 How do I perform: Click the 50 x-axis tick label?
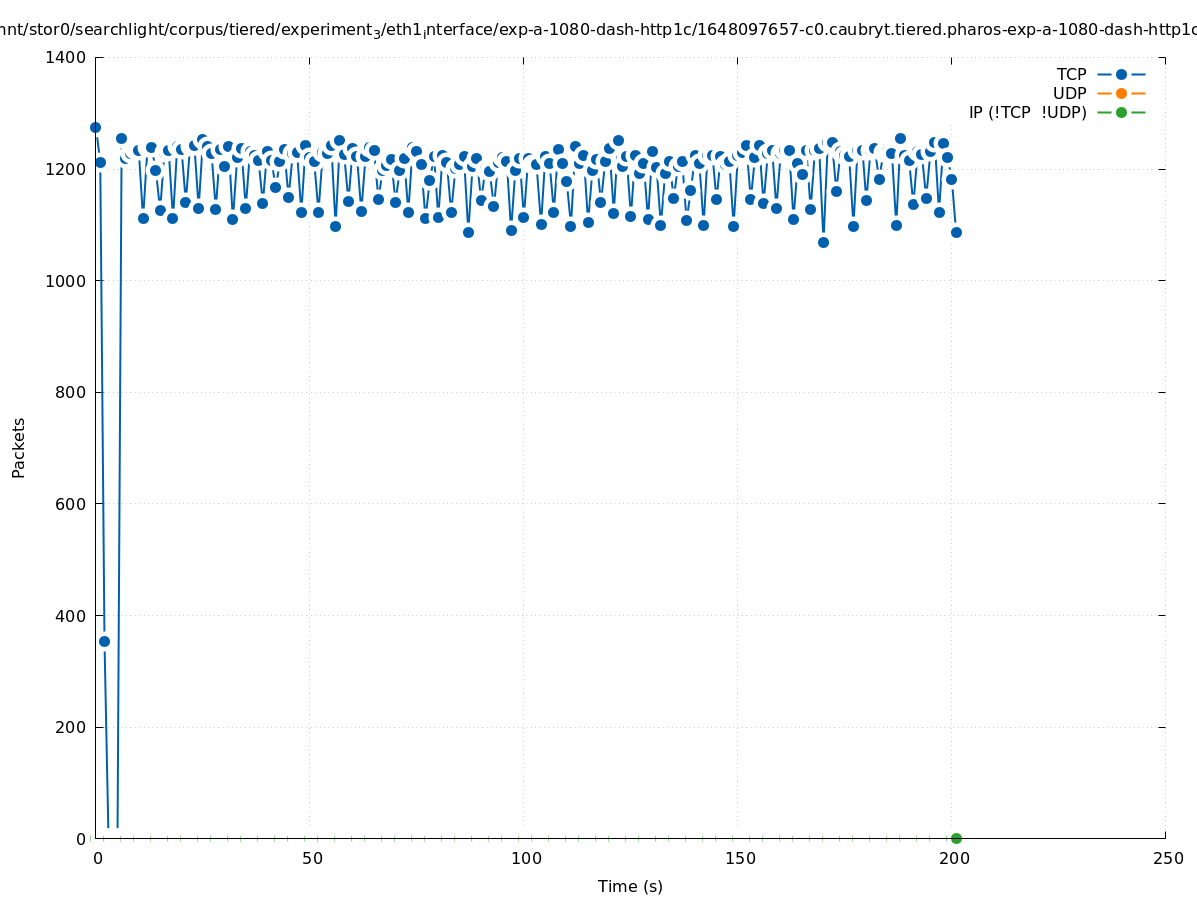click(x=312, y=859)
